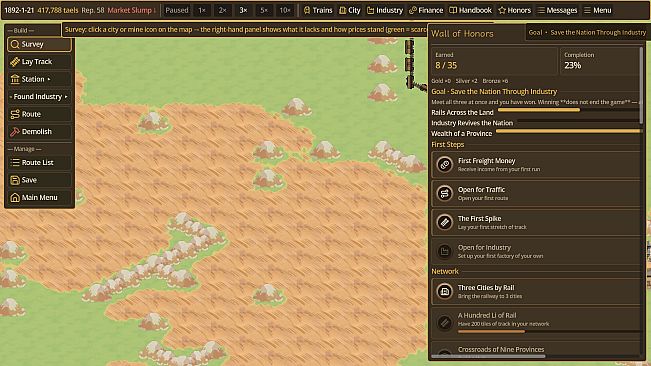651x366 pixels.
Task: Click the Demolish hammer icon
Action: click(x=15, y=132)
